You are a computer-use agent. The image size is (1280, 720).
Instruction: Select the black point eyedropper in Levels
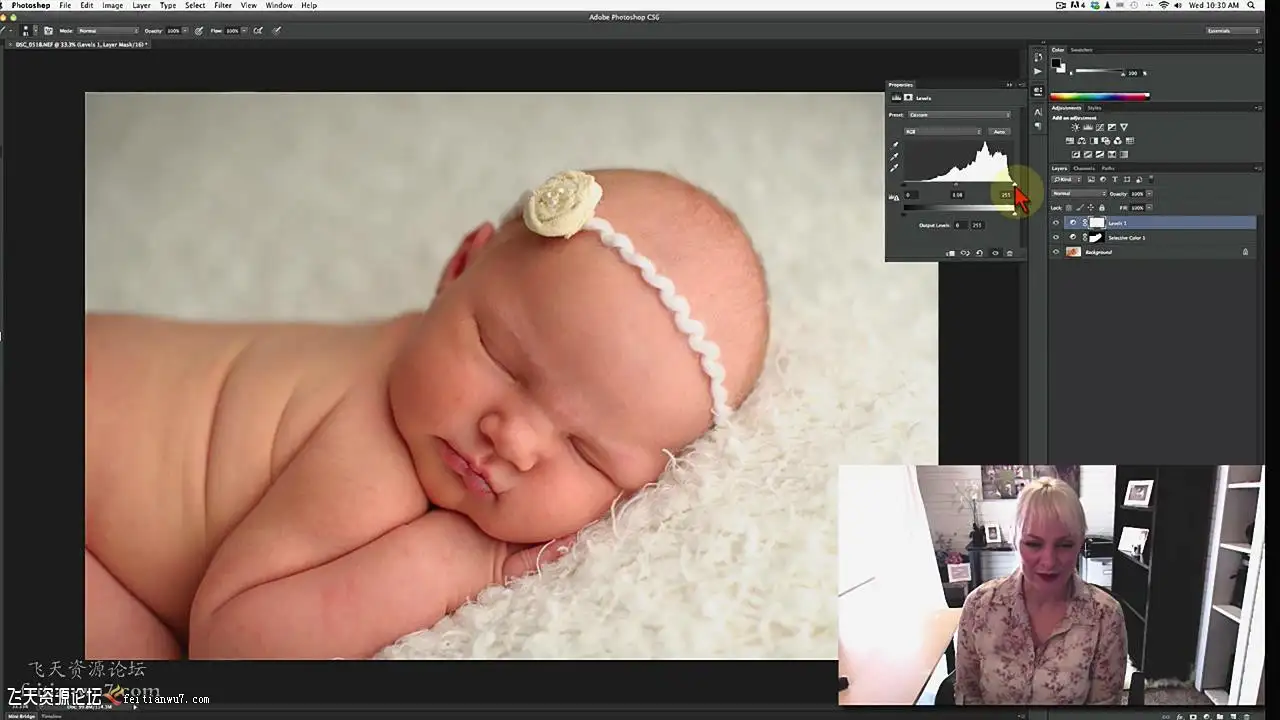pos(895,145)
